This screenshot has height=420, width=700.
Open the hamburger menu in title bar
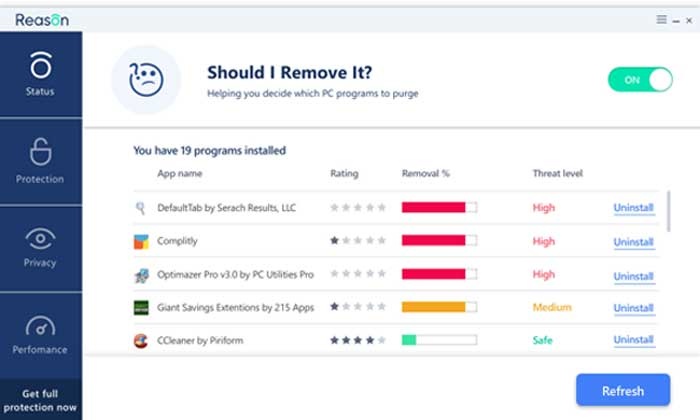pyautogui.click(x=662, y=19)
